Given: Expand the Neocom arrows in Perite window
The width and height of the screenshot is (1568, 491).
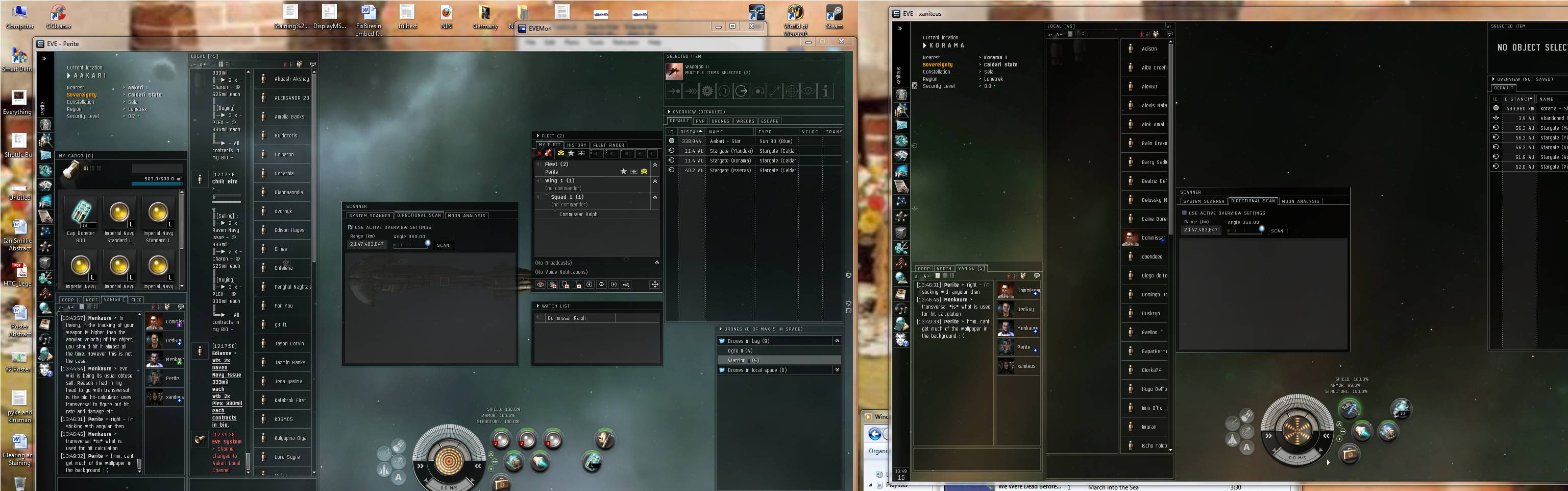Looking at the screenshot, I should [x=44, y=58].
